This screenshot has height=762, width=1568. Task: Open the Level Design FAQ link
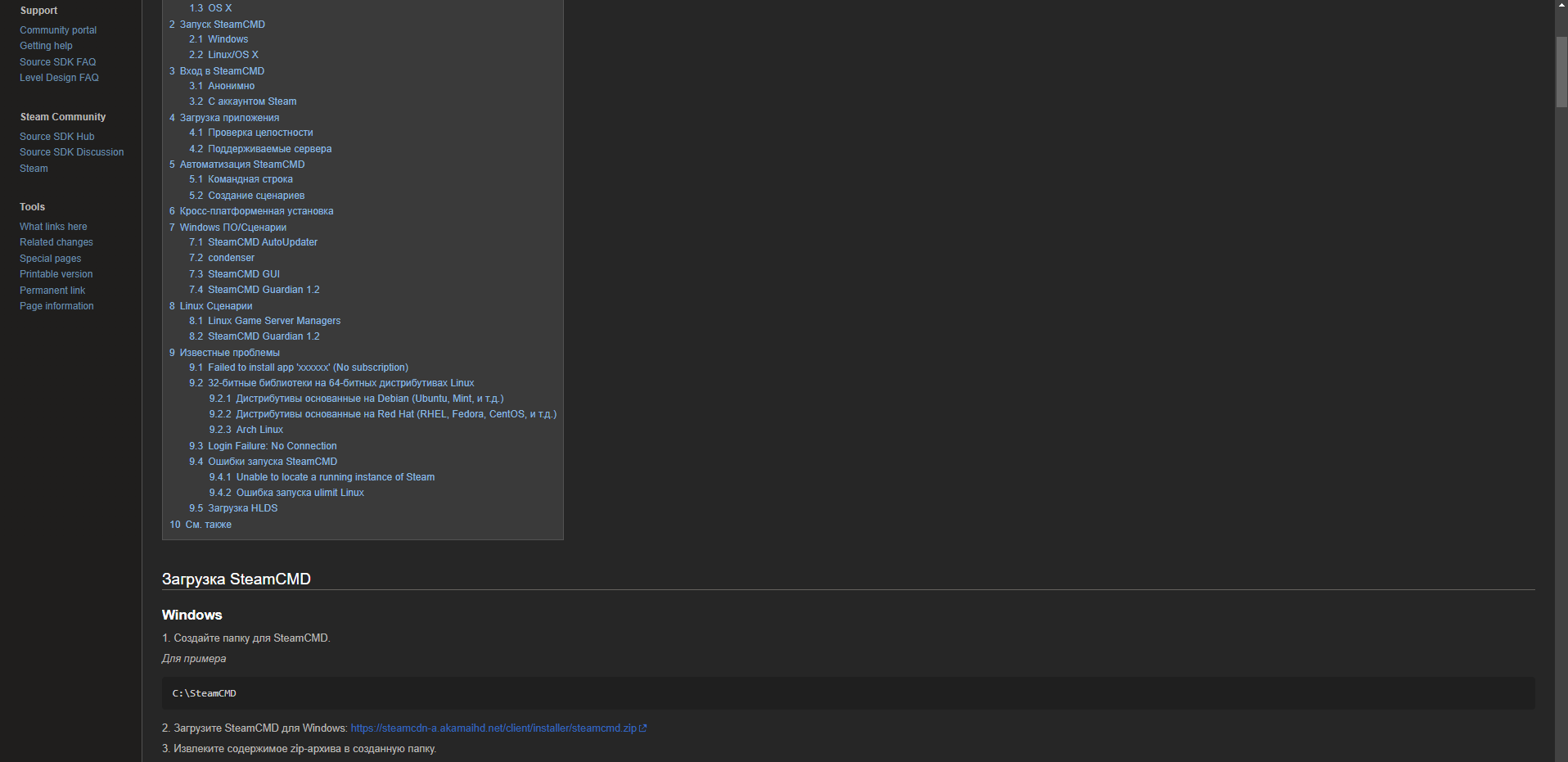click(59, 78)
